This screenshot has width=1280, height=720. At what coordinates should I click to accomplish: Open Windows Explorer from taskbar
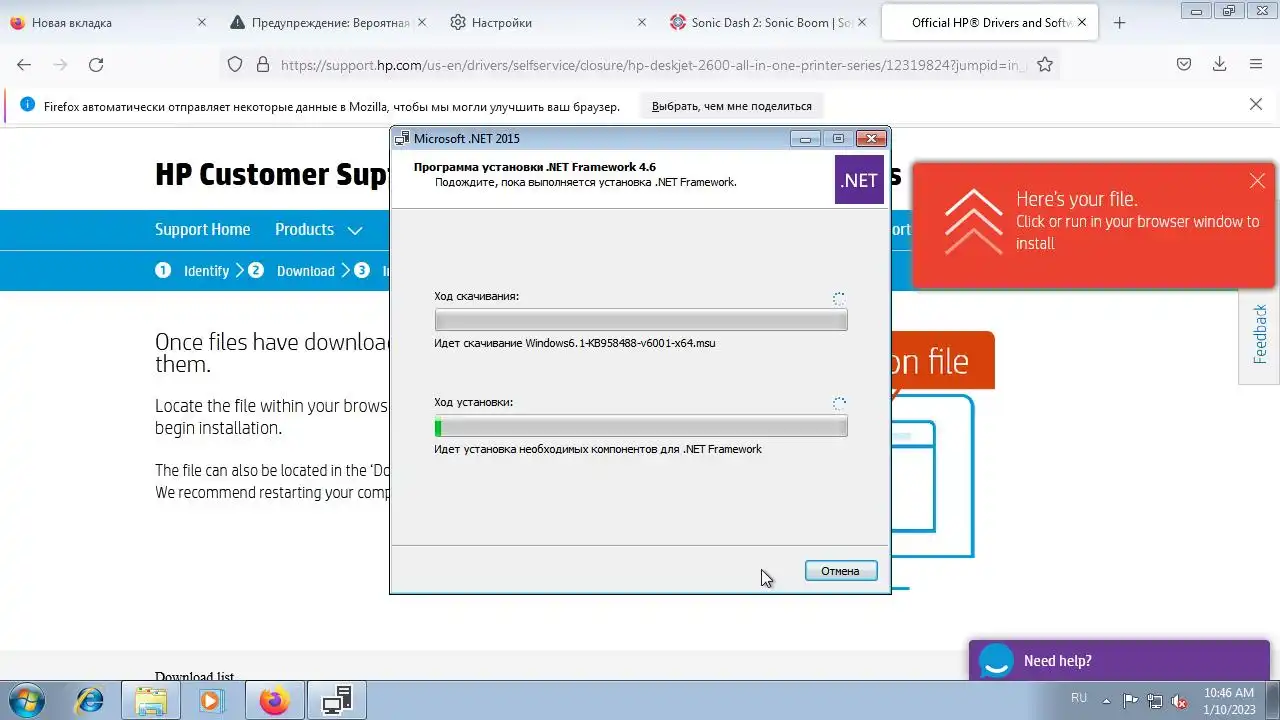pyautogui.click(x=151, y=700)
